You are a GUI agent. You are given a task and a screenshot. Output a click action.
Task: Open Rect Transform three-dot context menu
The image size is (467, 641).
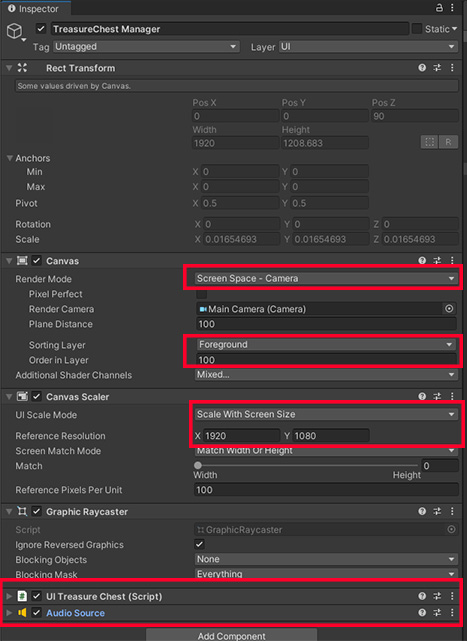[452, 68]
